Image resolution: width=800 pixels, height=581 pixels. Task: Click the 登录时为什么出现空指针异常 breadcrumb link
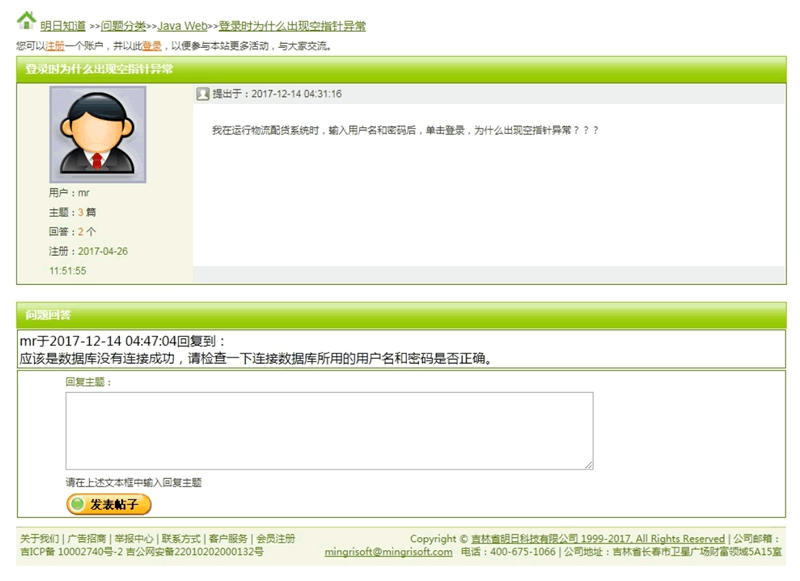click(292, 26)
